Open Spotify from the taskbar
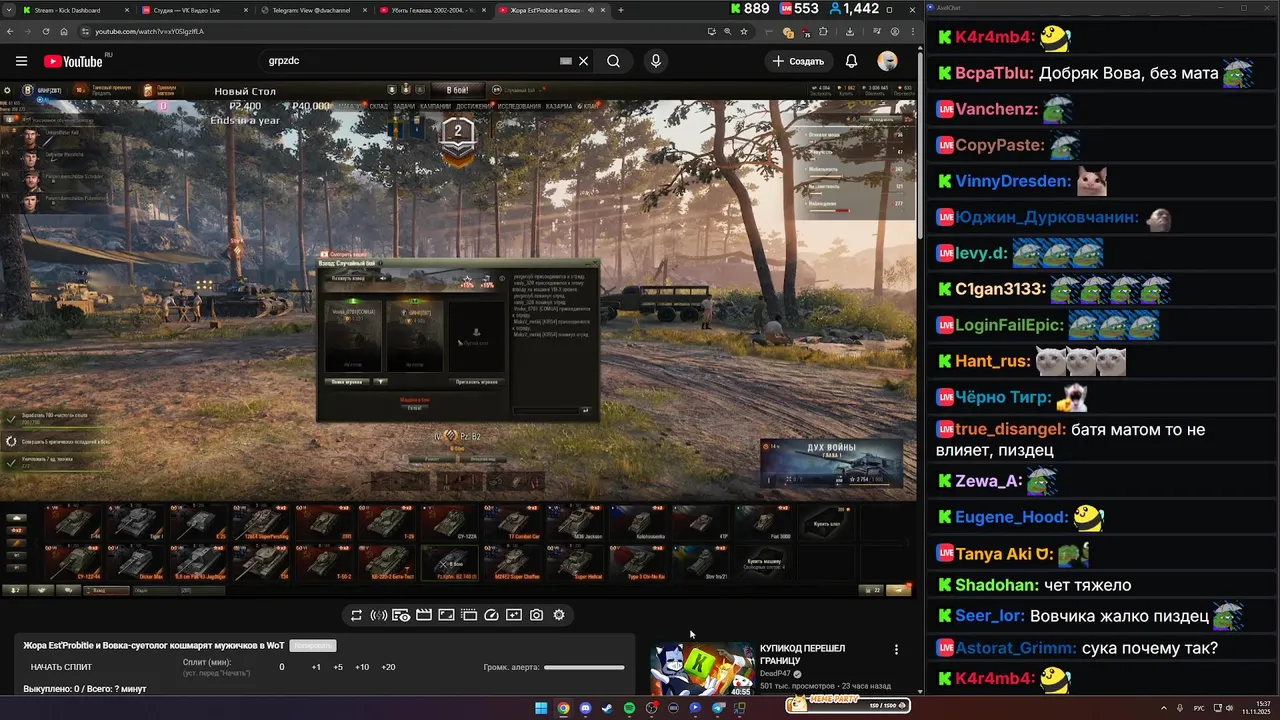Image resolution: width=1280 pixels, height=720 pixels. (629, 708)
